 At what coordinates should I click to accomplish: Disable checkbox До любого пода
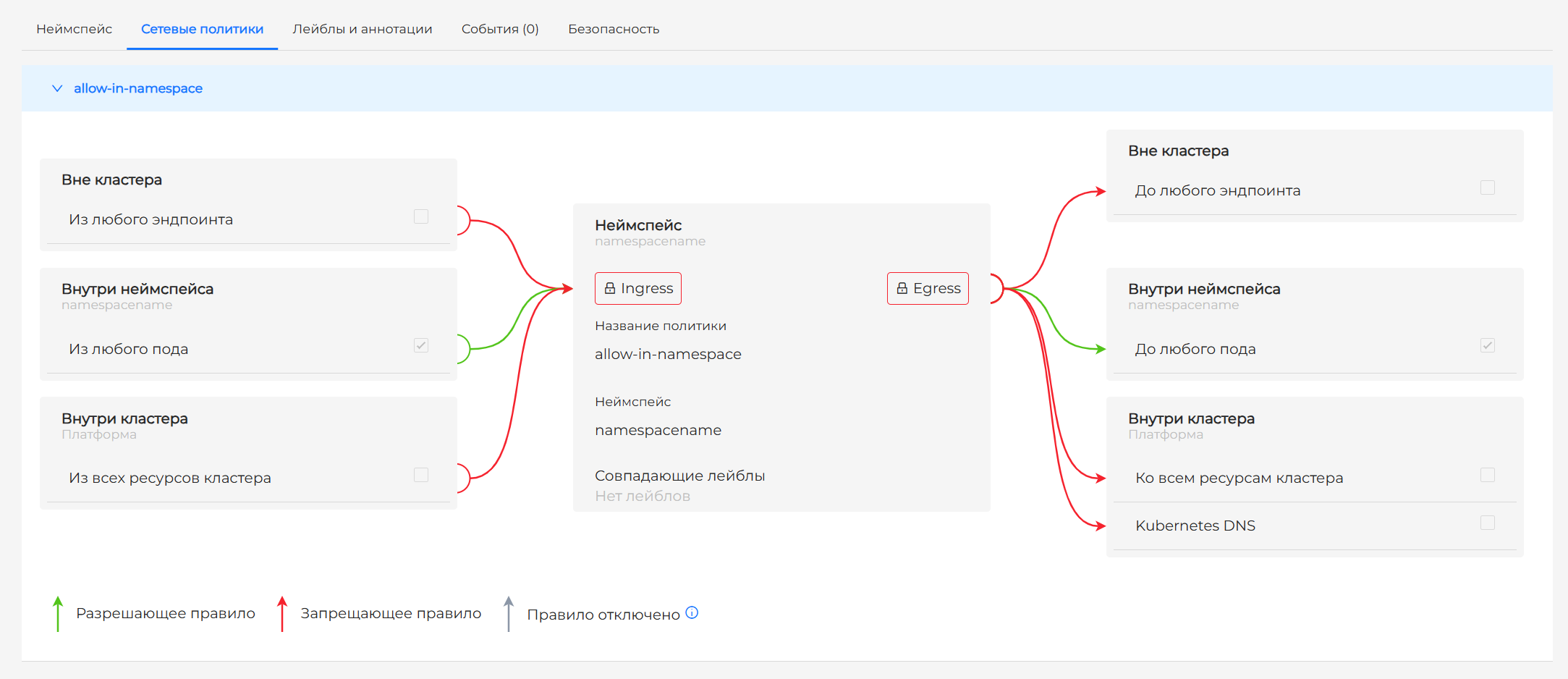[x=1488, y=345]
